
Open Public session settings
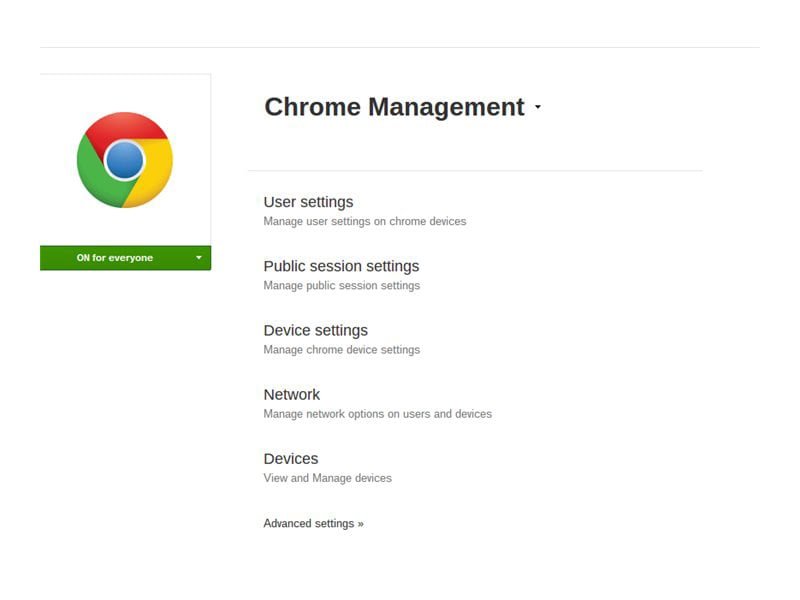[341, 266]
